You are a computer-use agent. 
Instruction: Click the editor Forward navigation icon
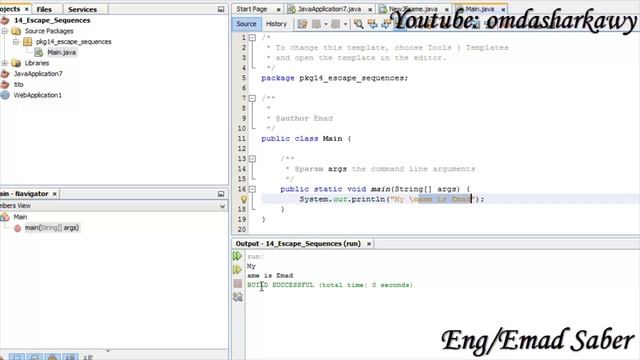tap(336, 24)
